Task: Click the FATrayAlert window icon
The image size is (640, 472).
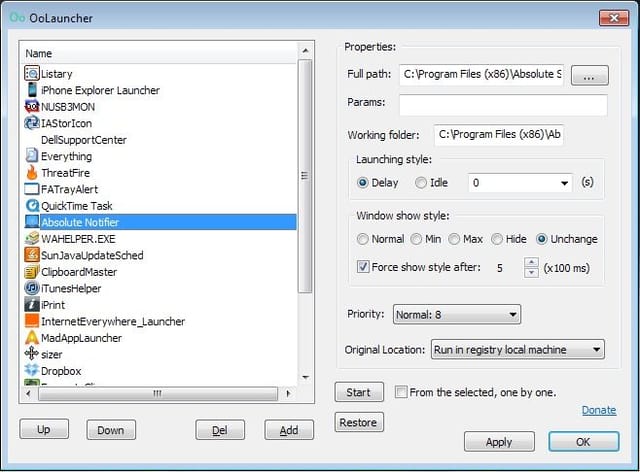Action: tap(32, 189)
